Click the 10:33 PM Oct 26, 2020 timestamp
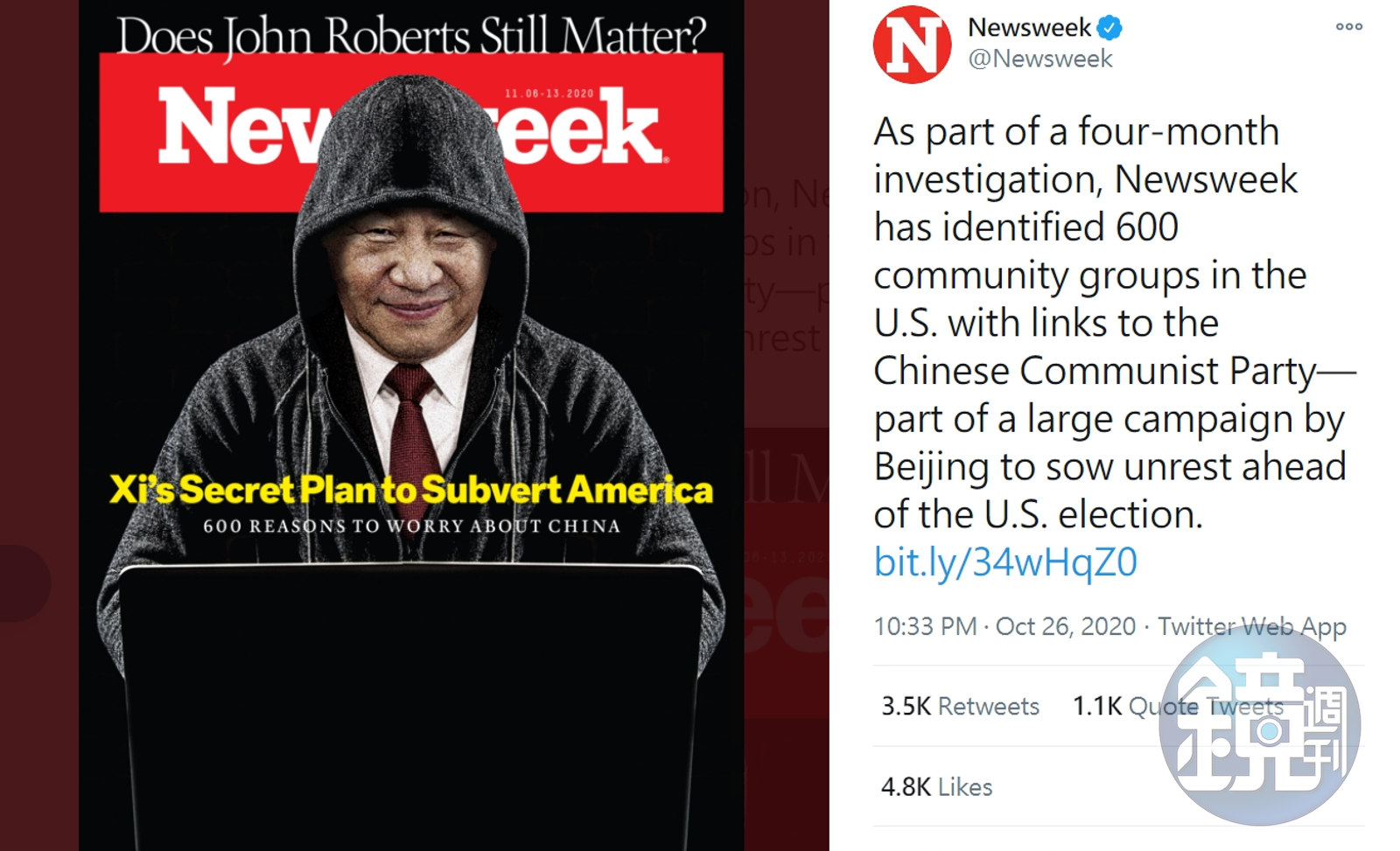1400x851 pixels. (1004, 626)
